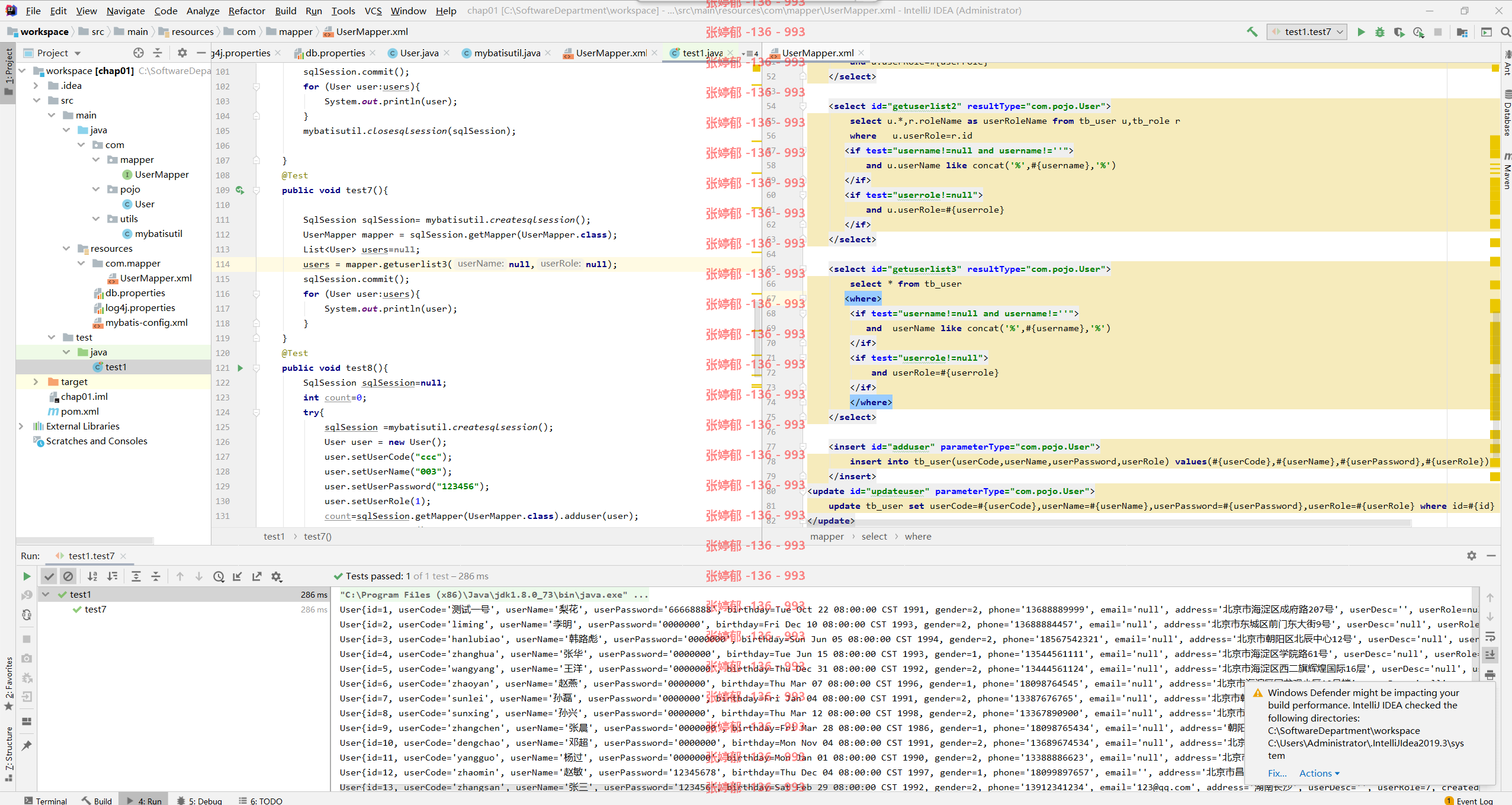
Task: Start debugging with the green bug icon
Action: click(x=1380, y=32)
